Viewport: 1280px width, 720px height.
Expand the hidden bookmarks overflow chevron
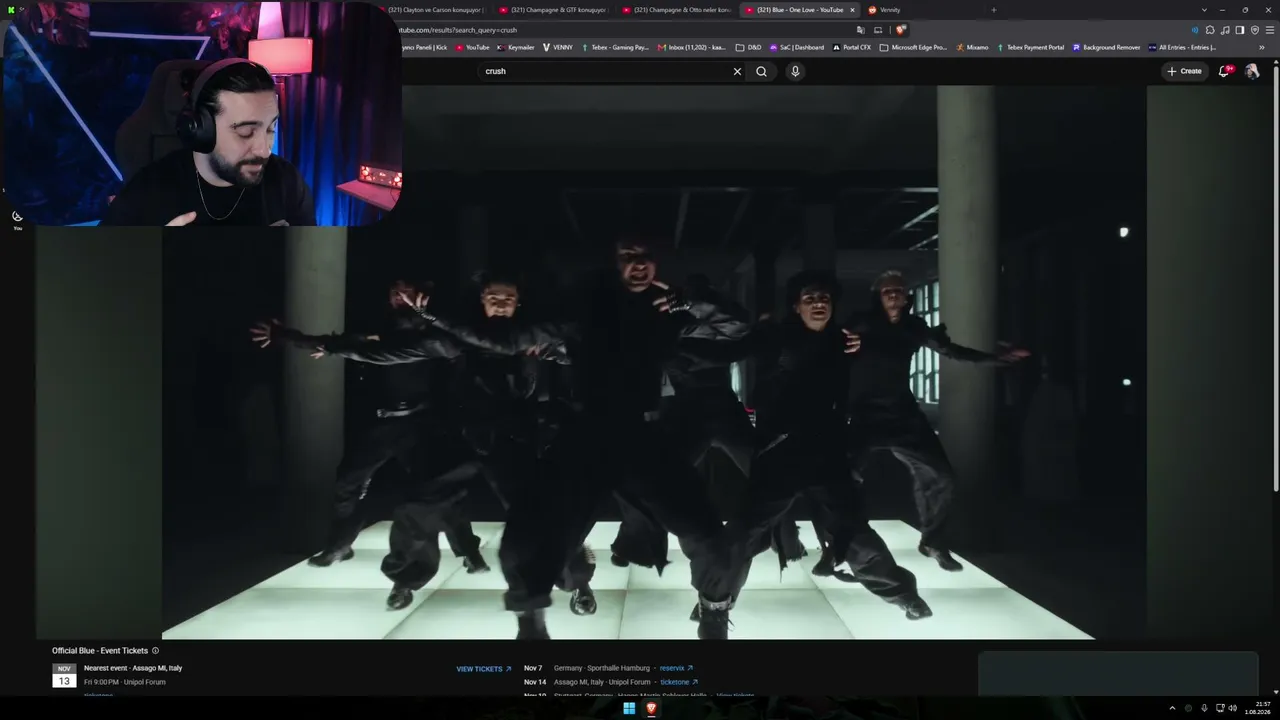point(1261,47)
